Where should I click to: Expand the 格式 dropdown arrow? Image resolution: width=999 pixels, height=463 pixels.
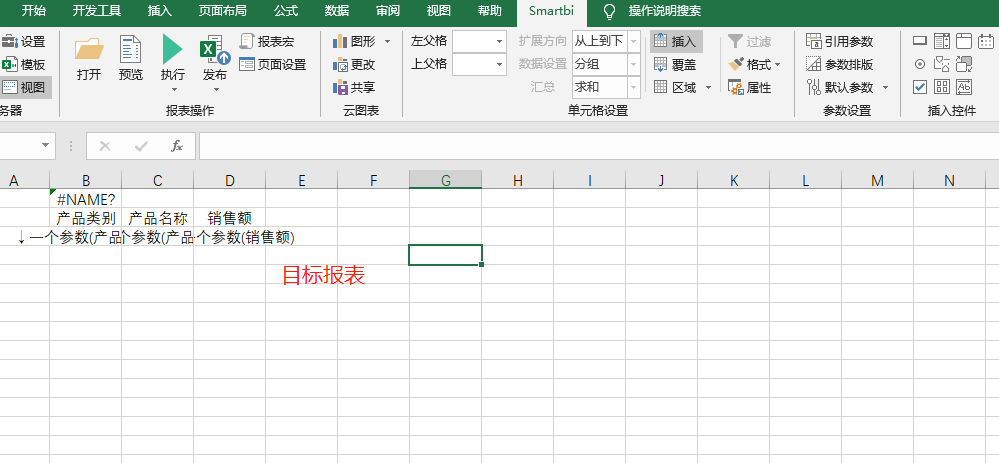777,65
